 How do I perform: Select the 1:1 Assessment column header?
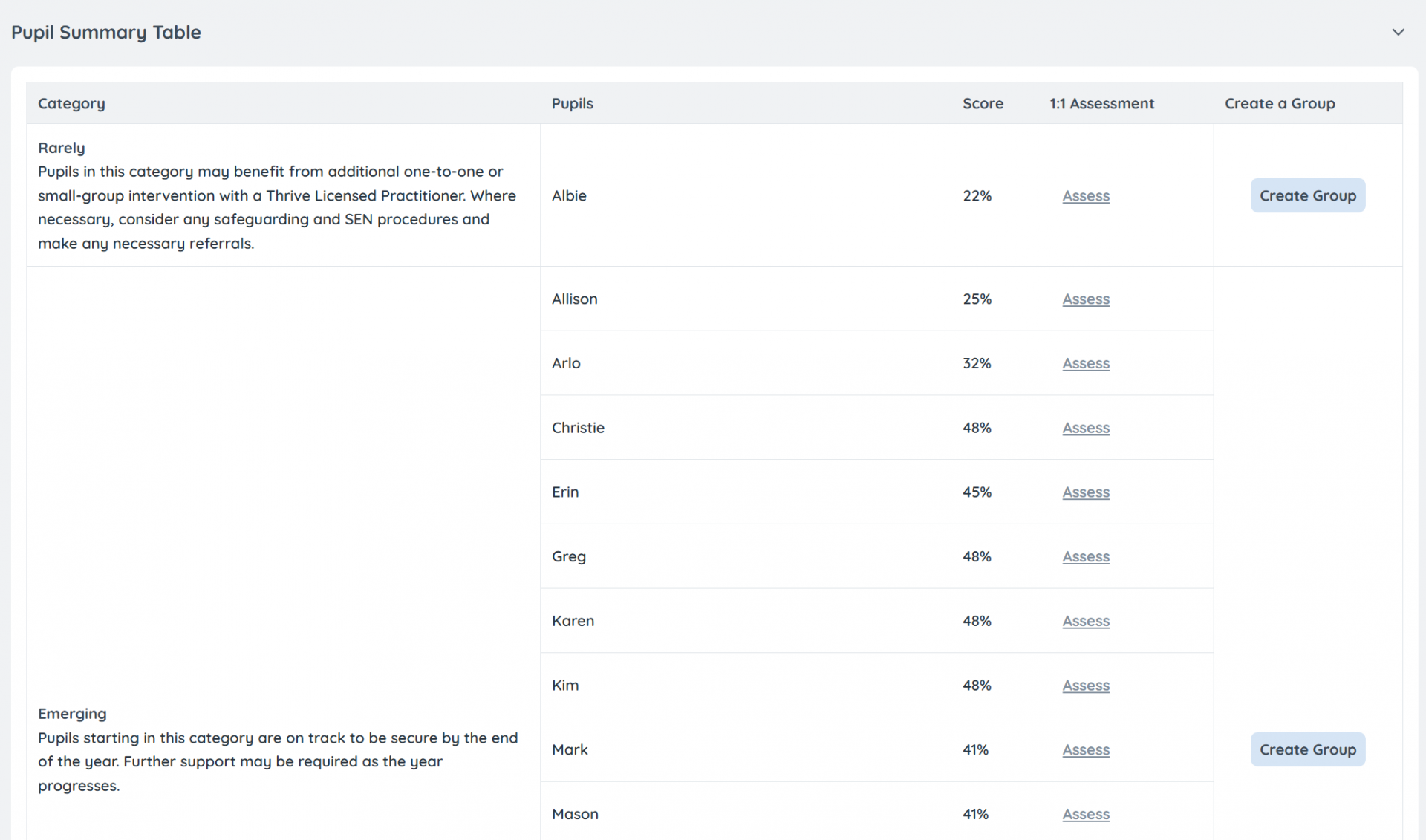(x=1101, y=103)
